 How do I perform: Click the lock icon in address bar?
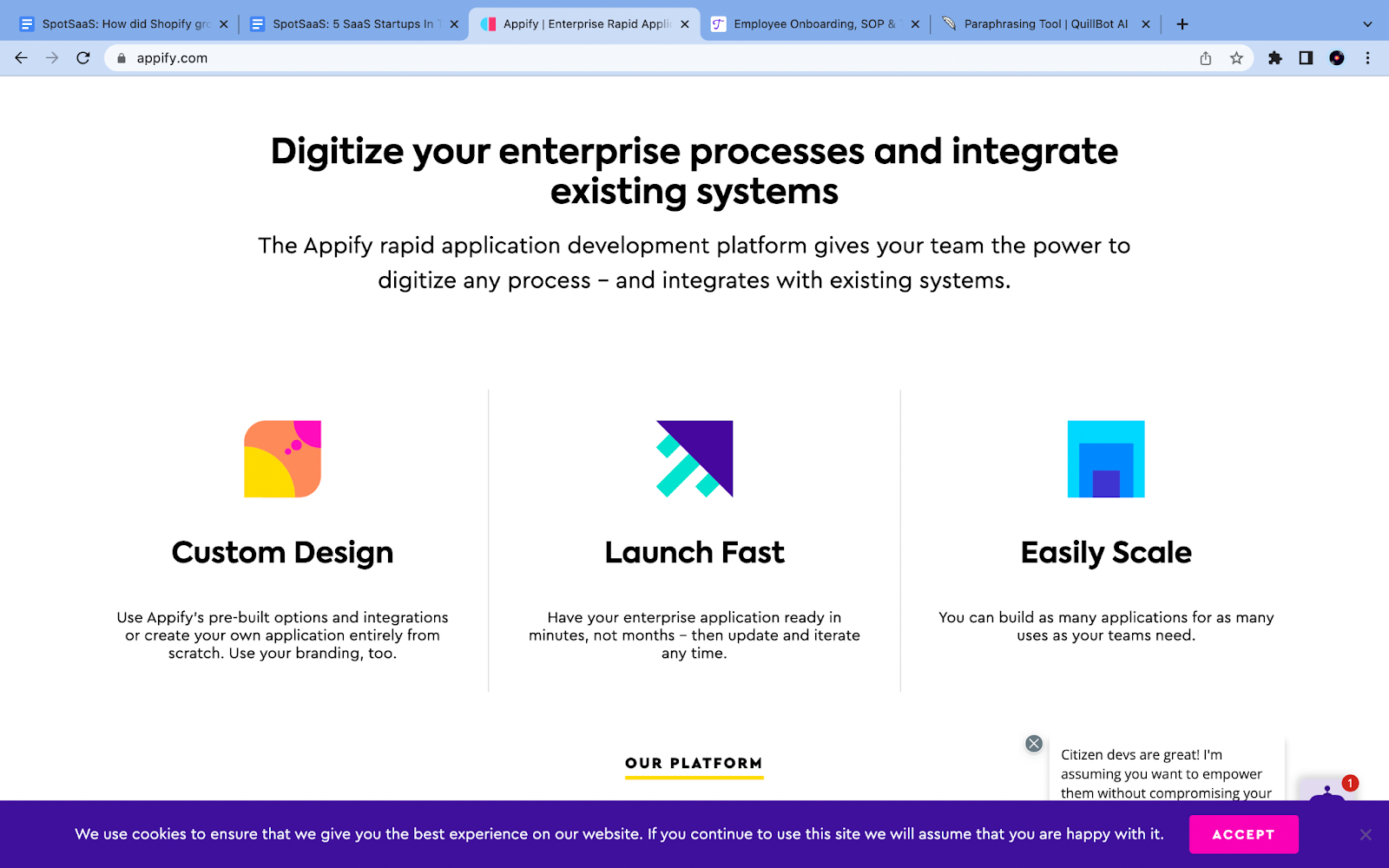[x=122, y=58]
